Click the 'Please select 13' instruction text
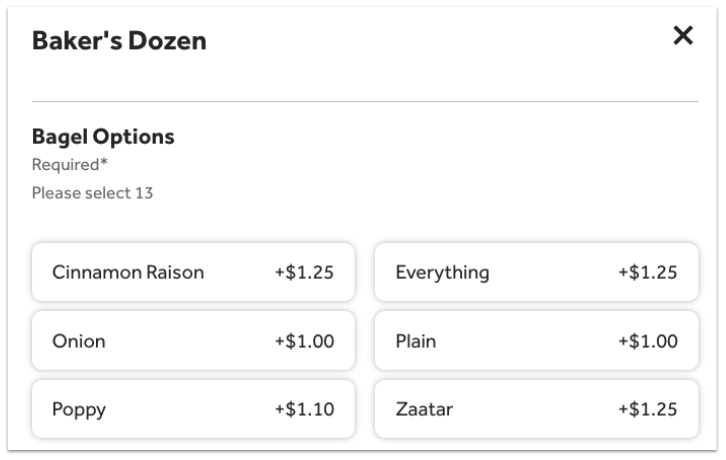The height and width of the screenshot is (460, 726). 92,193
